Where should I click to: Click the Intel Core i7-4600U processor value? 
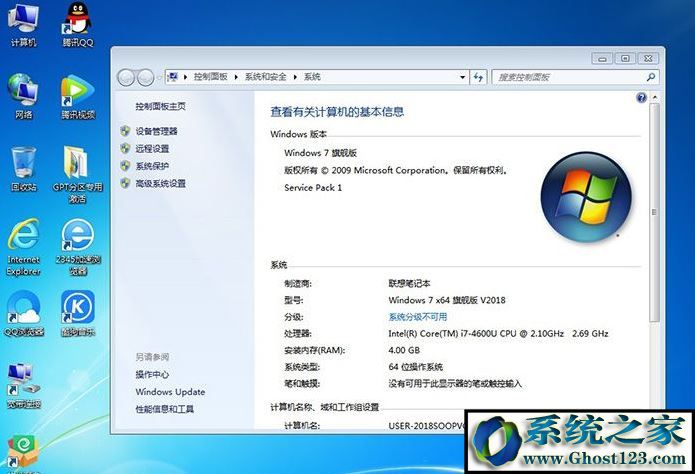(x=498, y=333)
